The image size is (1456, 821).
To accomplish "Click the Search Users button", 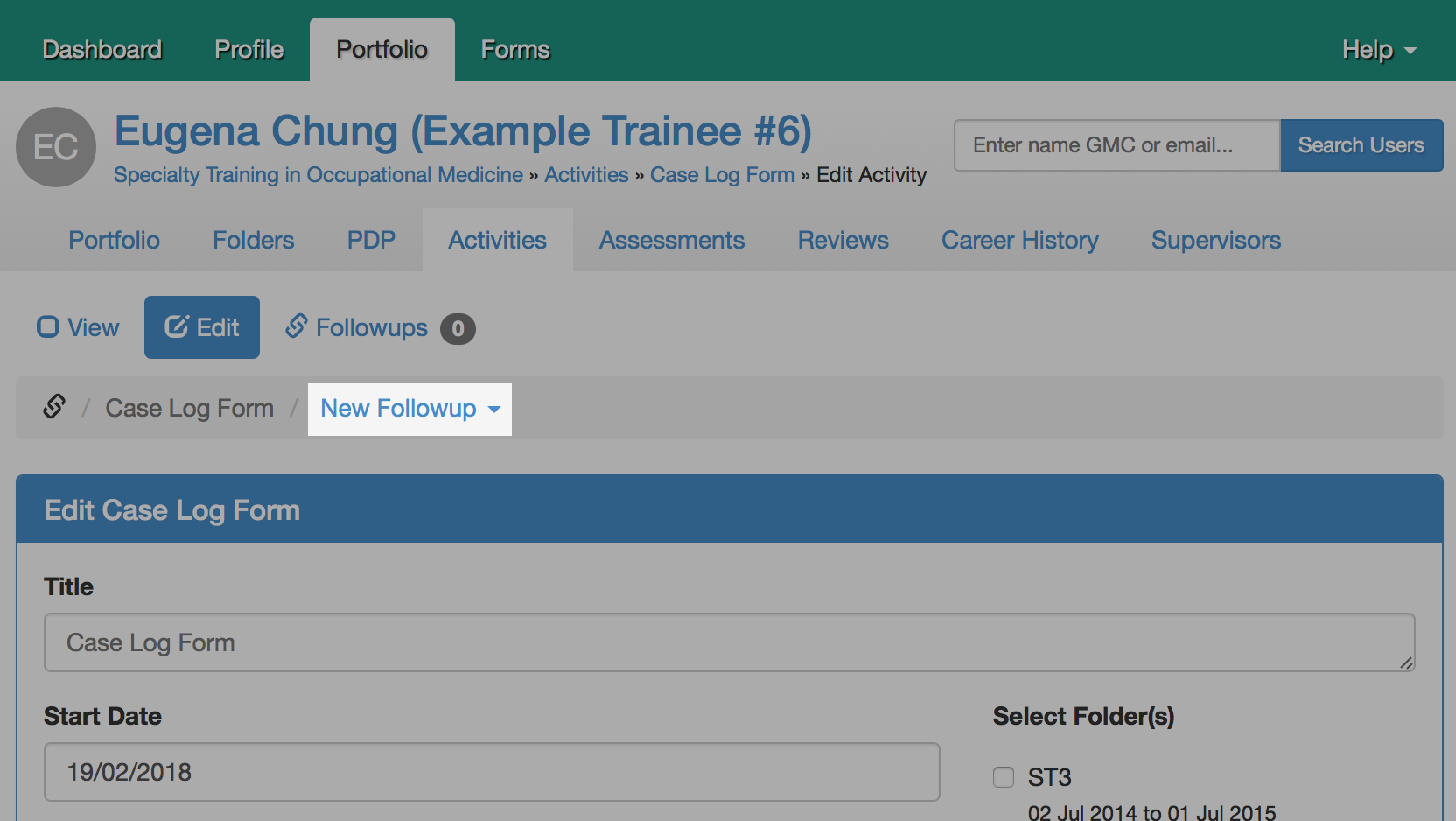I will [x=1361, y=145].
